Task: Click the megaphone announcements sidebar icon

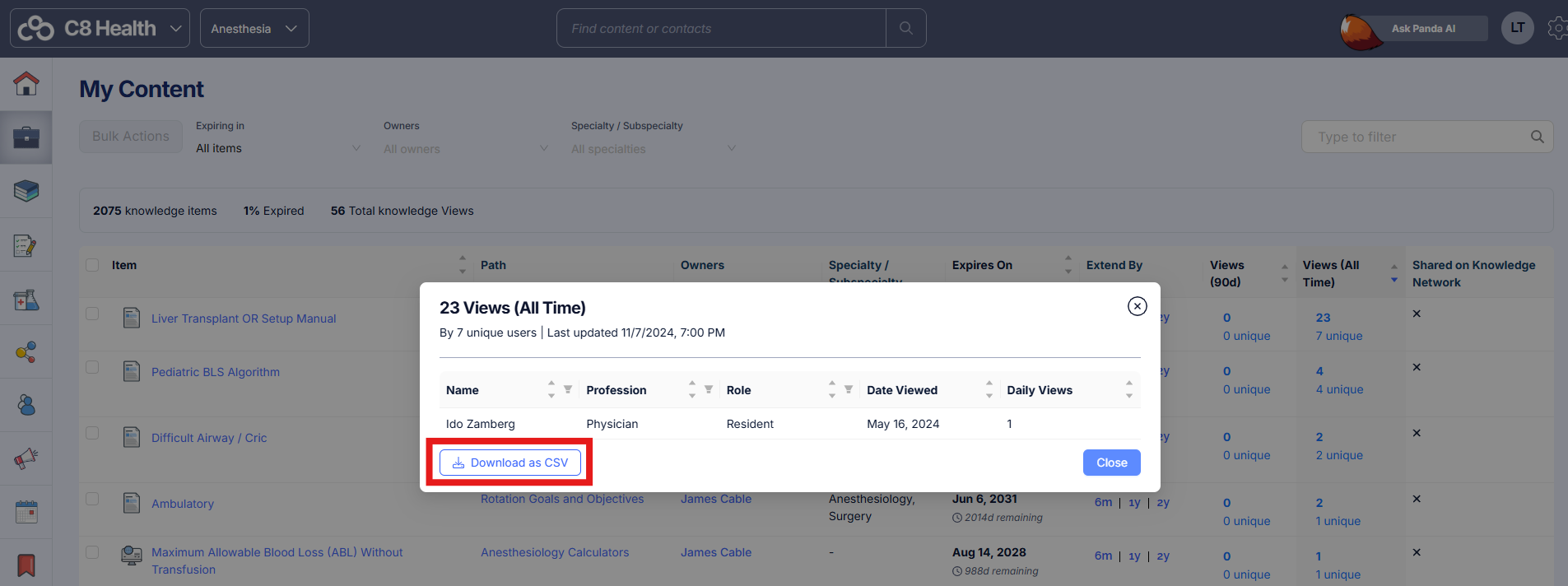Action: (x=26, y=458)
